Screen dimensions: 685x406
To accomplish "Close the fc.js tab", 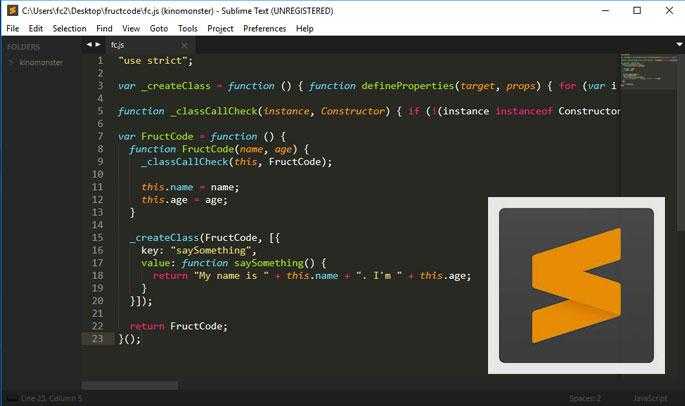I will click(183, 45).
